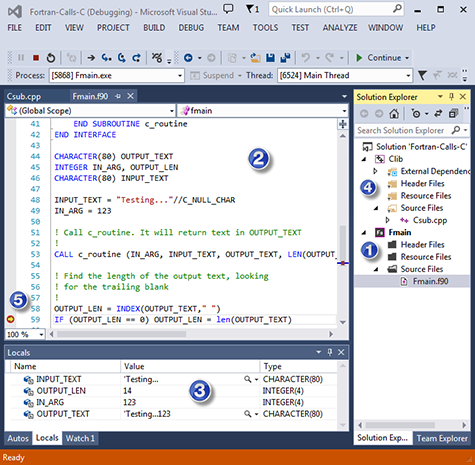475x465 pixels.
Task: Click the Show Next Statement arrow
Action: [x=91, y=58]
